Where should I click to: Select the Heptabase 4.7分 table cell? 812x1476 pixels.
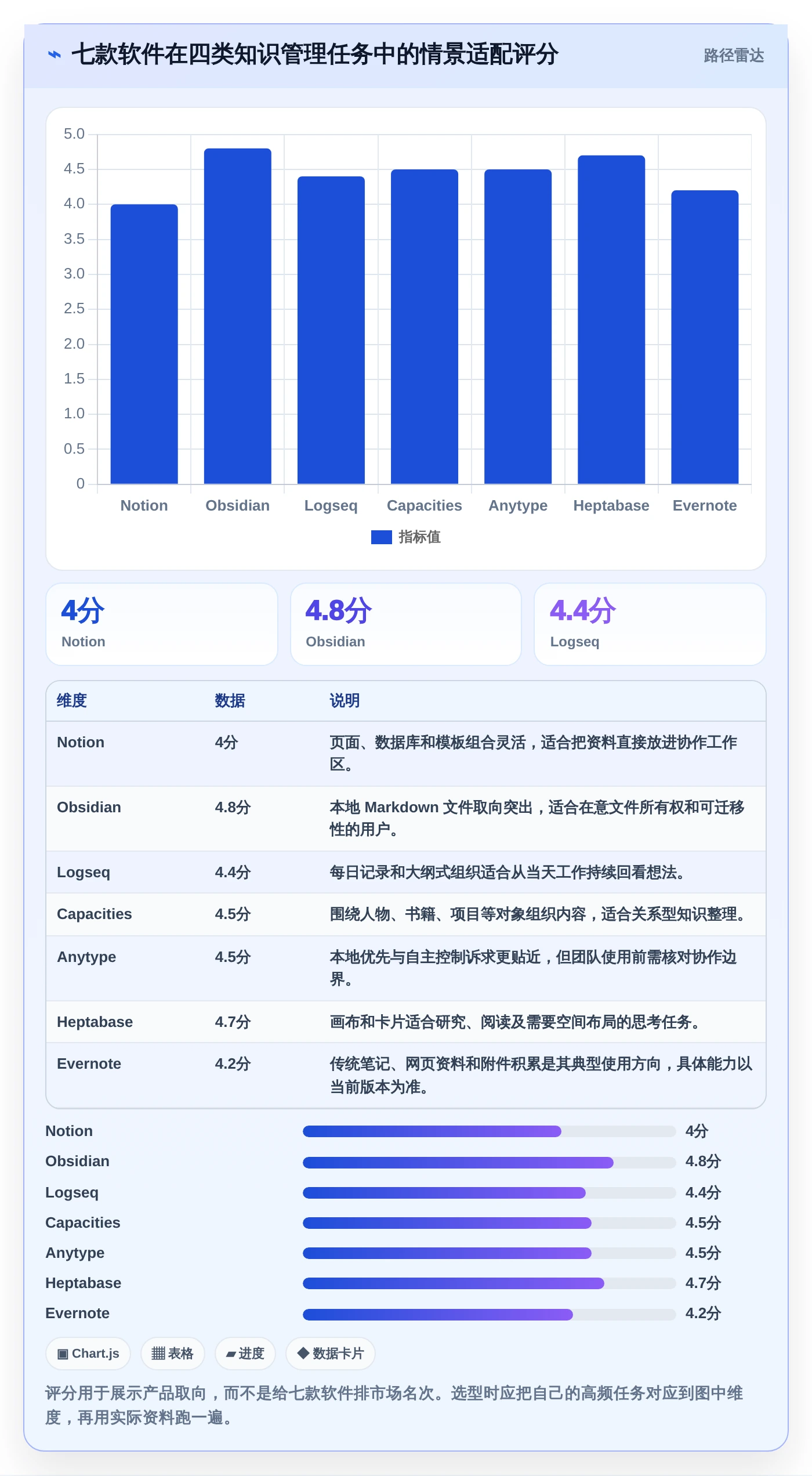point(233,1022)
